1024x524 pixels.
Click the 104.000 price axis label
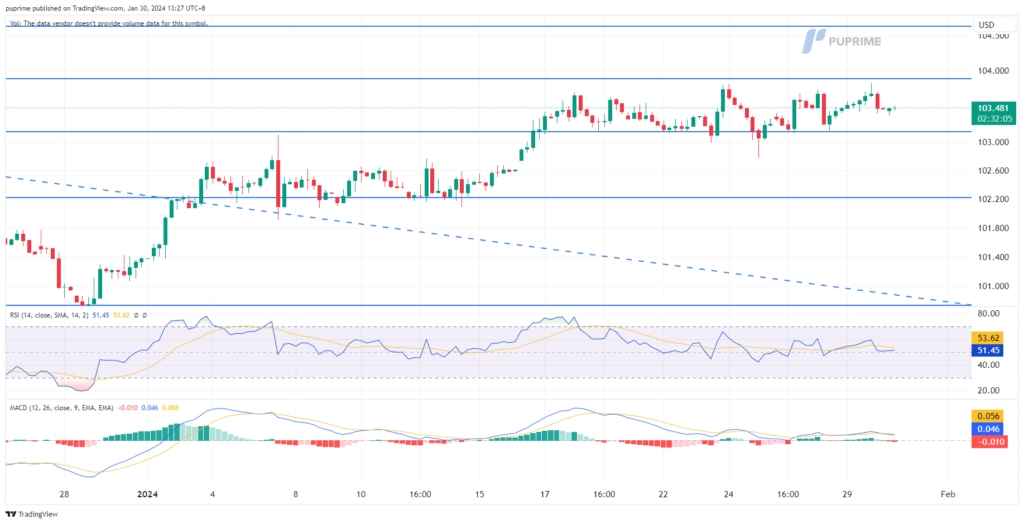991,71
